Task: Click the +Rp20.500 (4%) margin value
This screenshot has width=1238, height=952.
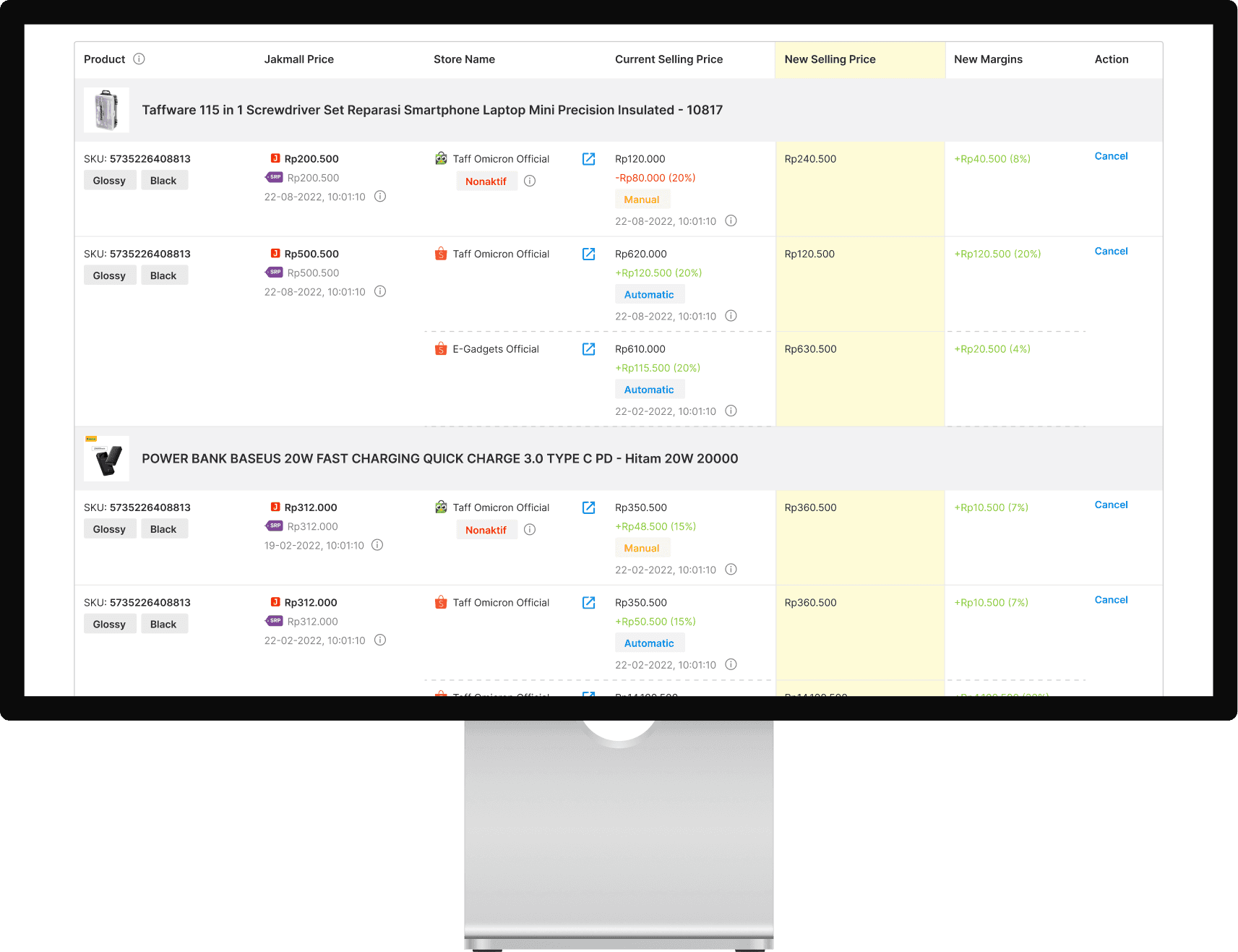Action: pyautogui.click(x=992, y=349)
